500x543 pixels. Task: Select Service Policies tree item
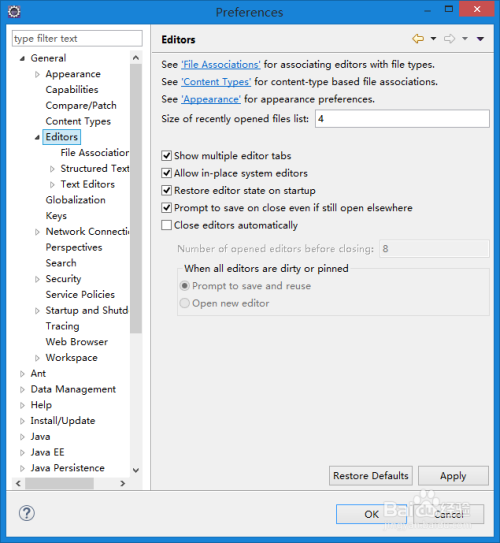[x=80, y=294]
